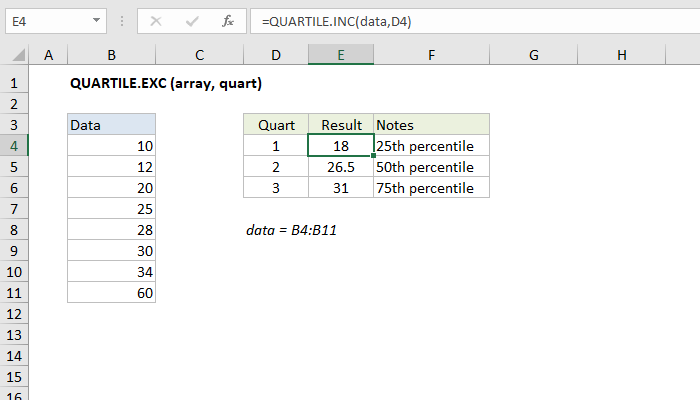The image size is (700, 400).
Task: Select column E header
Action: (341, 55)
